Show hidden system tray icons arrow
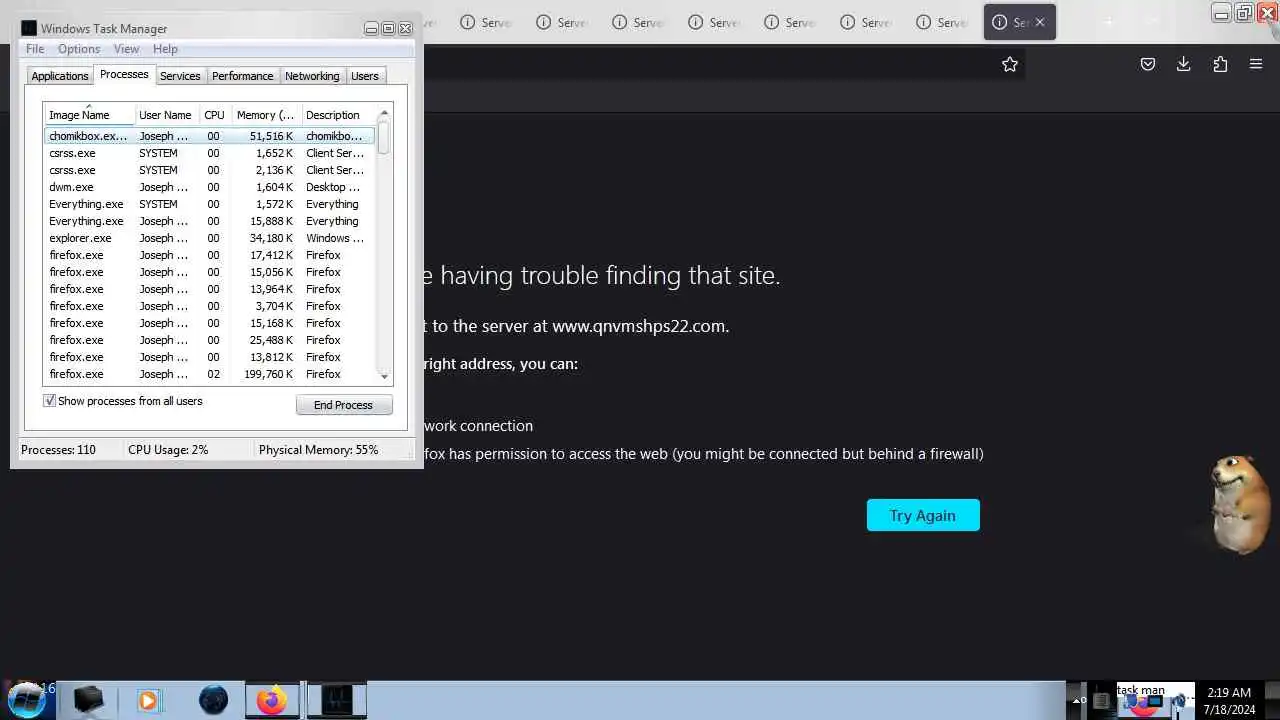This screenshot has width=1280, height=720. pyautogui.click(x=1077, y=701)
